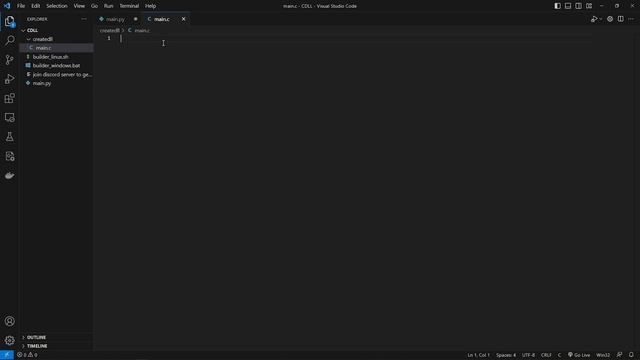Open the Search view
The width and height of the screenshot is (640, 360).
(9, 40)
